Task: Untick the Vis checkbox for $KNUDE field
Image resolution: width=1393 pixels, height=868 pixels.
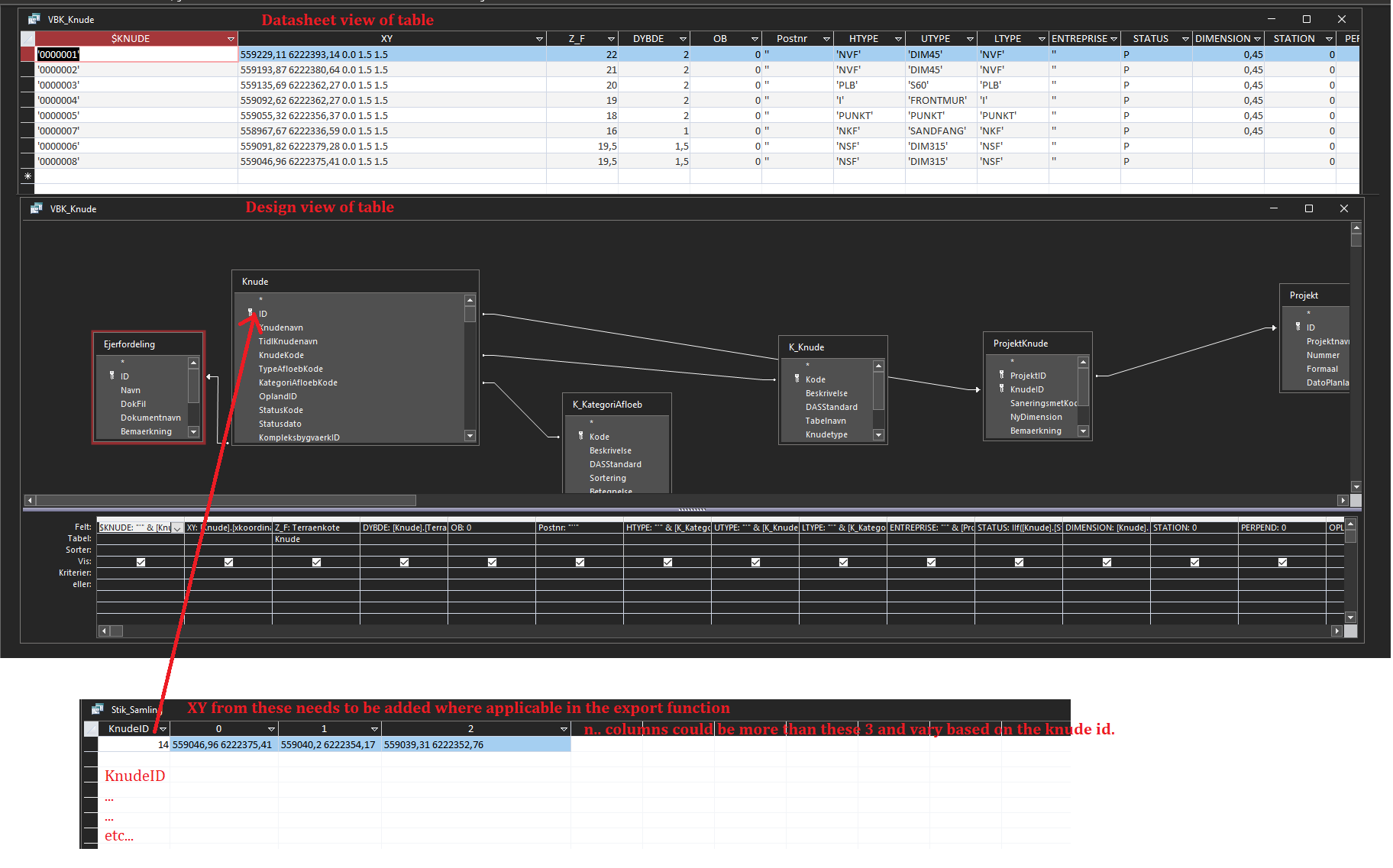Action: pos(141,562)
